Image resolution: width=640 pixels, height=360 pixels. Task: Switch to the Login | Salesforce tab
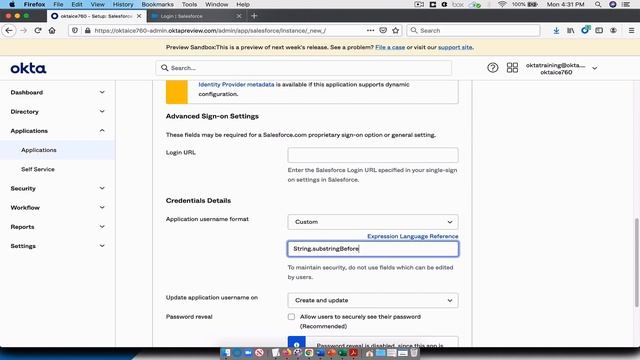(x=196, y=16)
